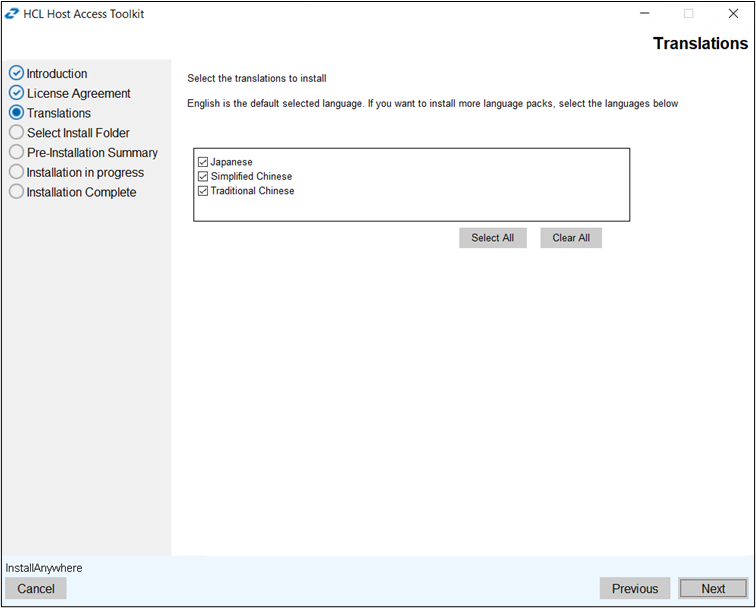
Task: Click the Pre-Installation Summary step circle
Action: click(16, 152)
